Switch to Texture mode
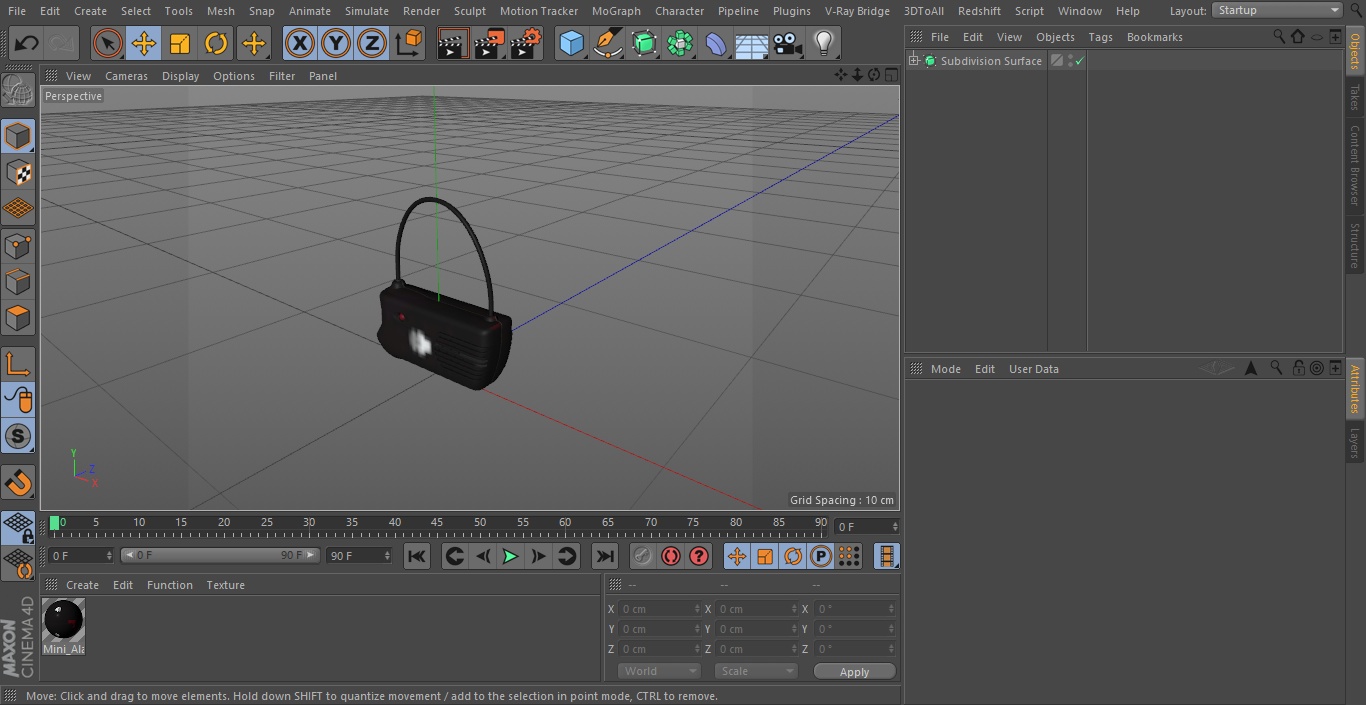Viewport: 1366px width, 705px height. (18, 172)
